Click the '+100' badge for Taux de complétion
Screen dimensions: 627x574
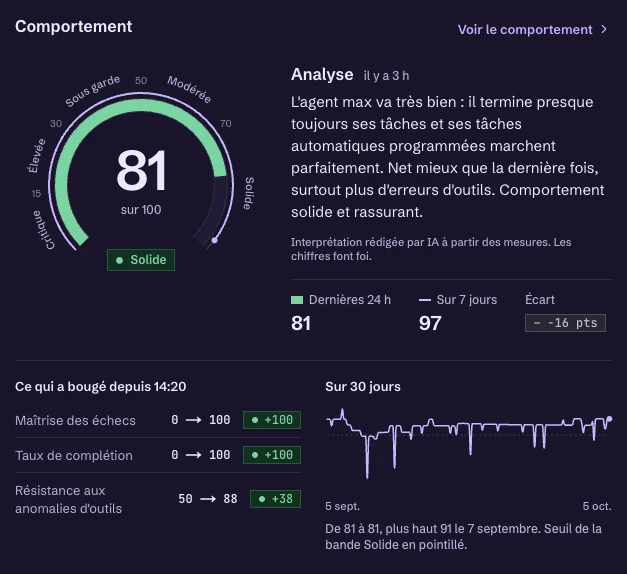coord(272,455)
